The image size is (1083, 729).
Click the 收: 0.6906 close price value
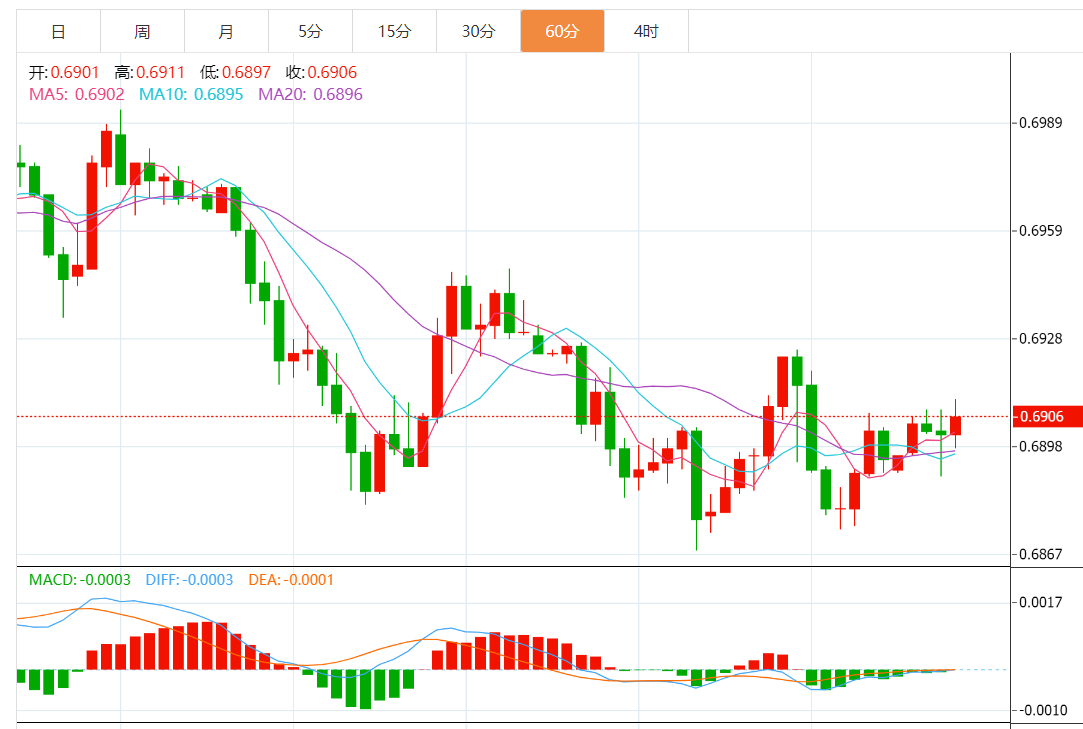tap(321, 73)
